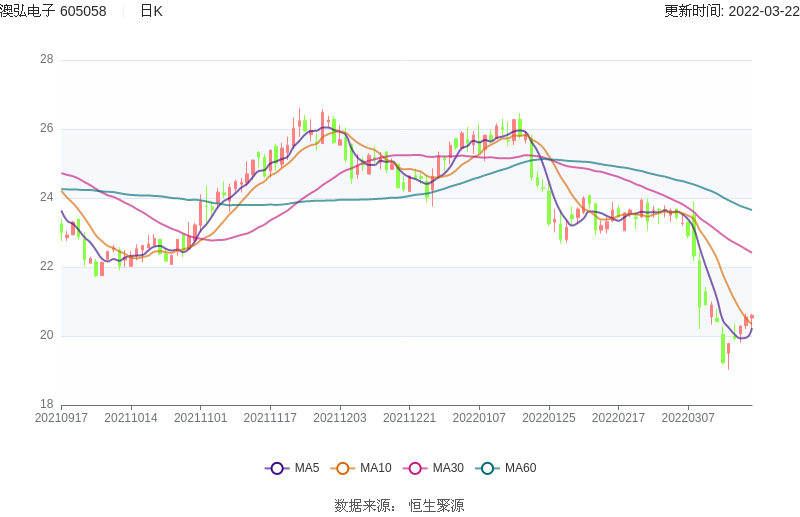Click the 20220107 x-axis date label
800x517 pixels.
(x=479, y=418)
